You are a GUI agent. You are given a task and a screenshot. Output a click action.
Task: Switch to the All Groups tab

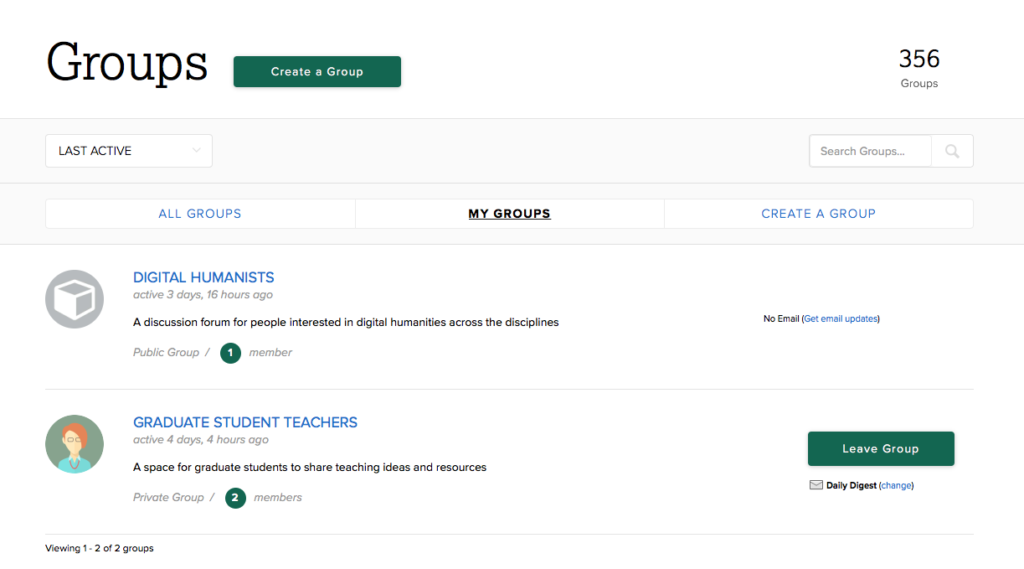point(200,214)
